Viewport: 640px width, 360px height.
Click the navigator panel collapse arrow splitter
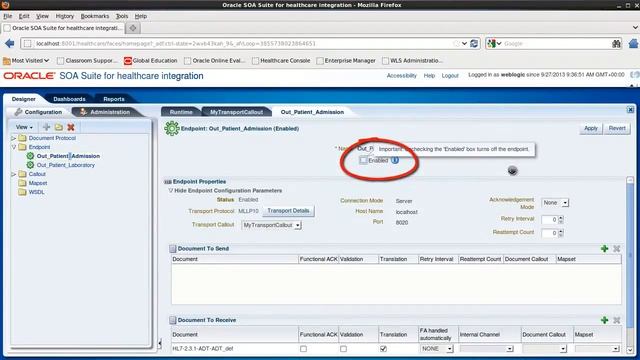point(160,343)
